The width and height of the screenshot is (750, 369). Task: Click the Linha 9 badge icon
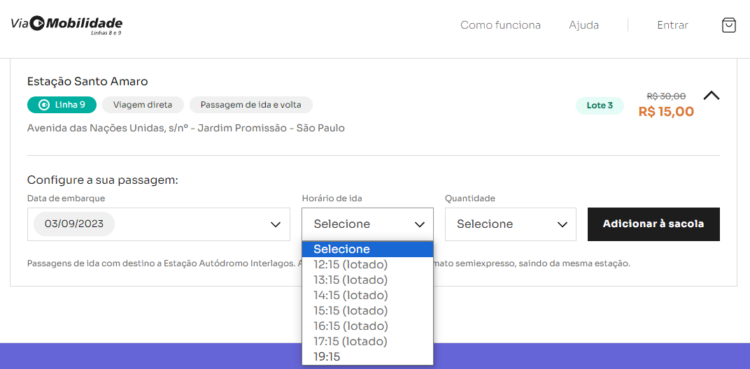[x=44, y=105]
